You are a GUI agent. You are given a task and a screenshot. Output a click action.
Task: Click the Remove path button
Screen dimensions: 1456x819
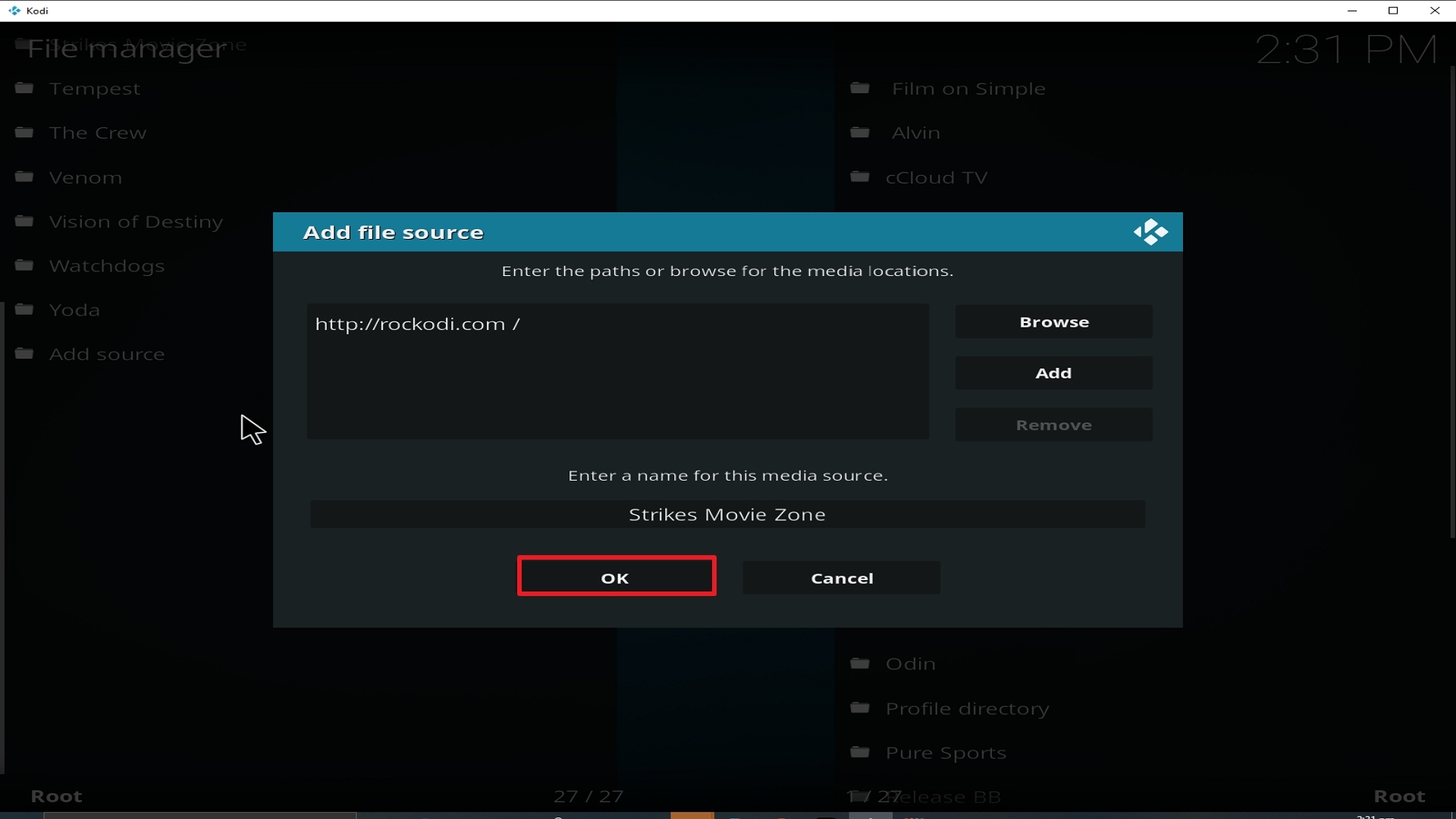(1054, 425)
